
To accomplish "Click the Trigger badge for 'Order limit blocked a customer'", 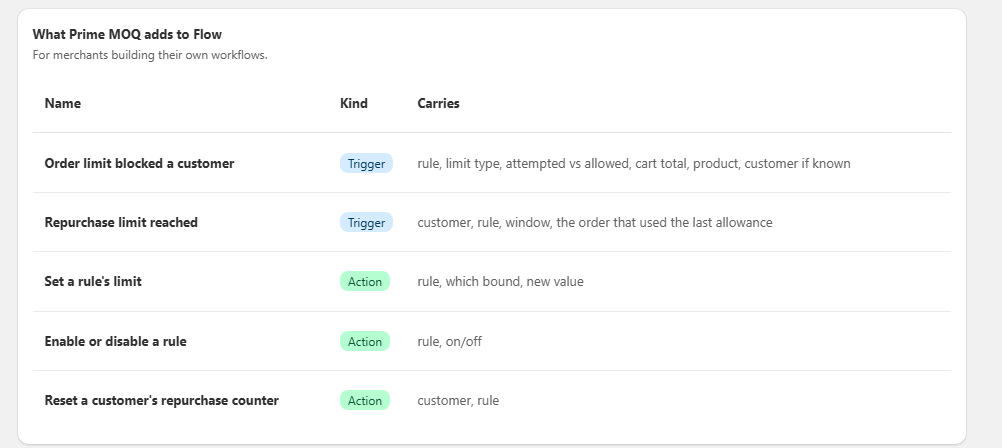I will tap(366, 164).
